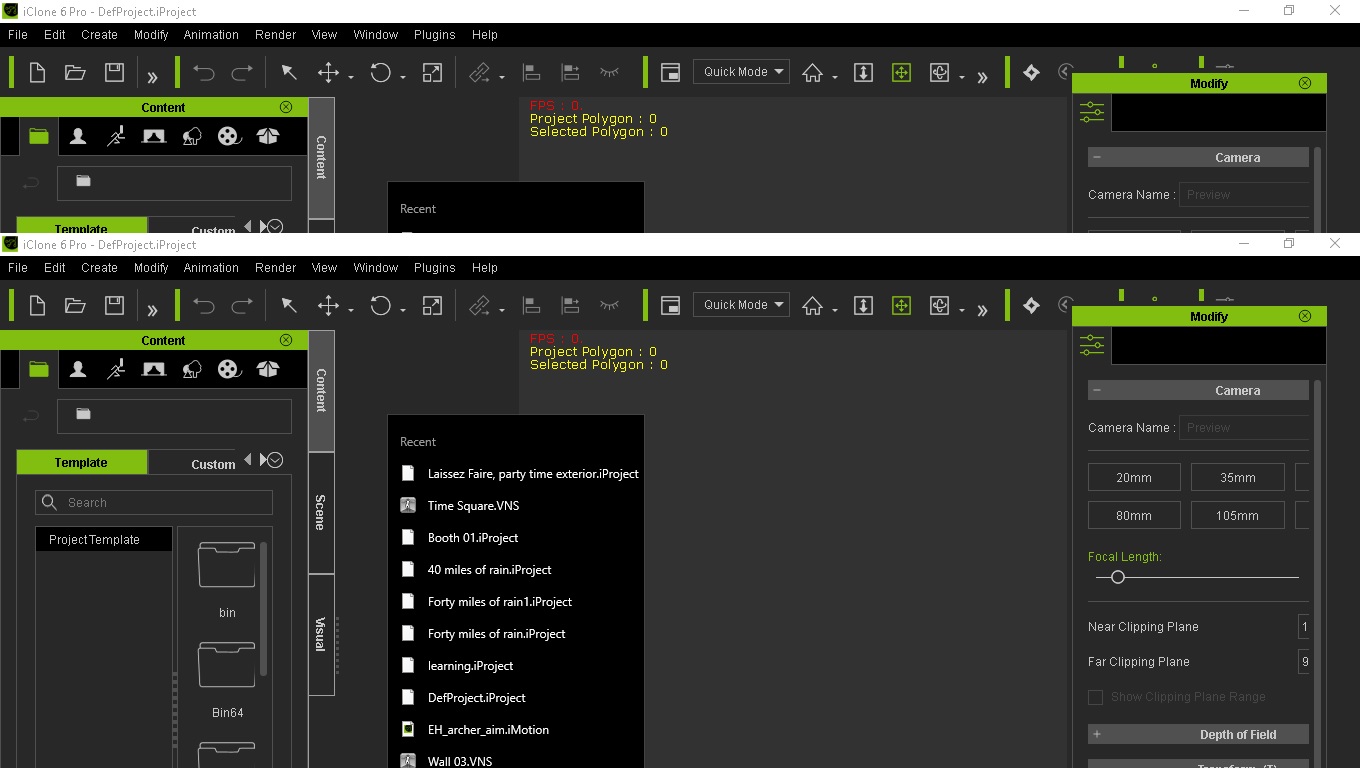The width and height of the screenshot is (1360, 768).
Task: Toggle closed-eye visibility icon in upper toolbar
Action: 609,72
